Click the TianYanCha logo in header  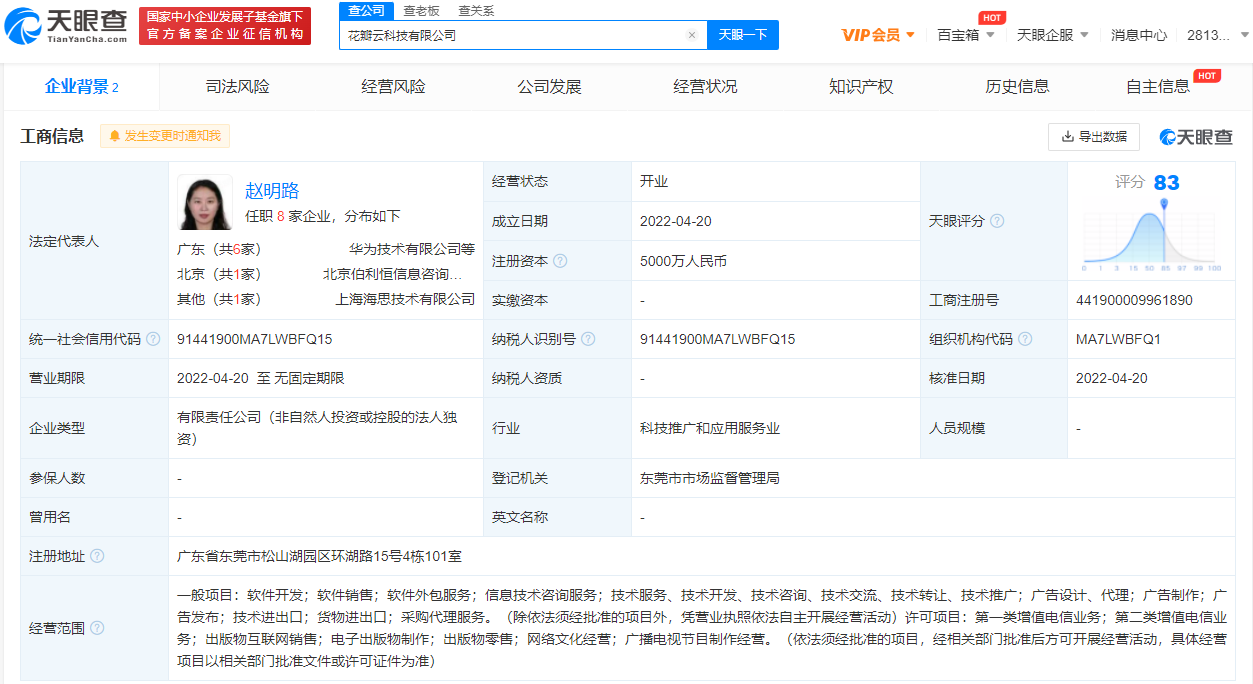[66, 27]
